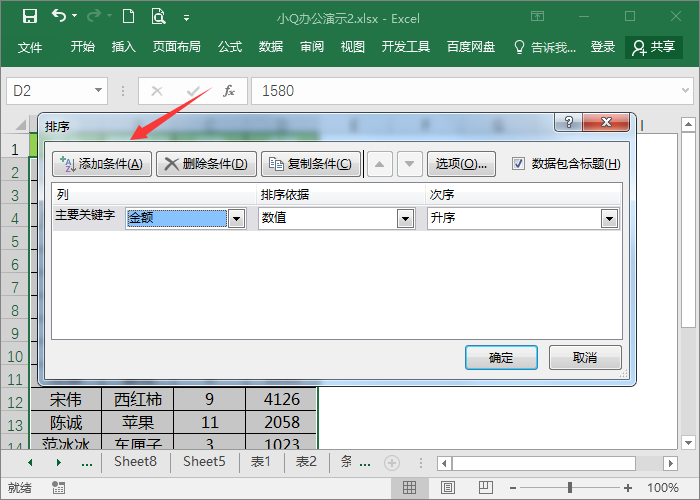Screen dimensions: 700x500
Task: Open the 数值 sort-basis dropdown
Action: point(405,219)
